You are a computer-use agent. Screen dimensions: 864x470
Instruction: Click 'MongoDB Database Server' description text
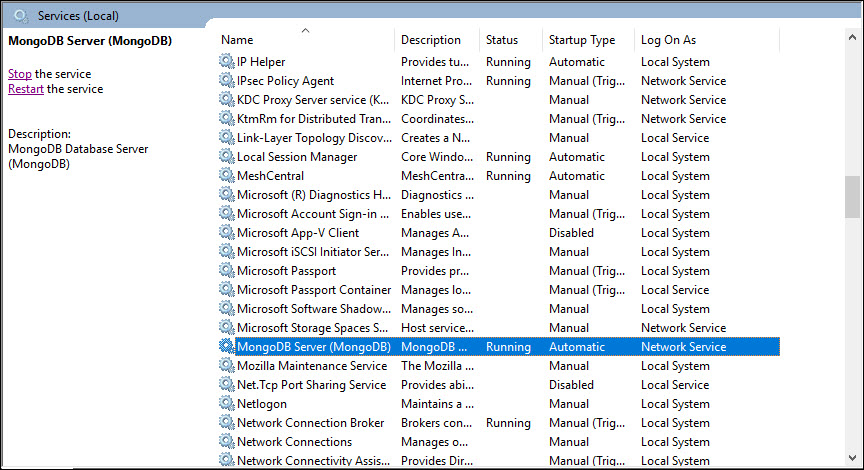coord(78,149)
